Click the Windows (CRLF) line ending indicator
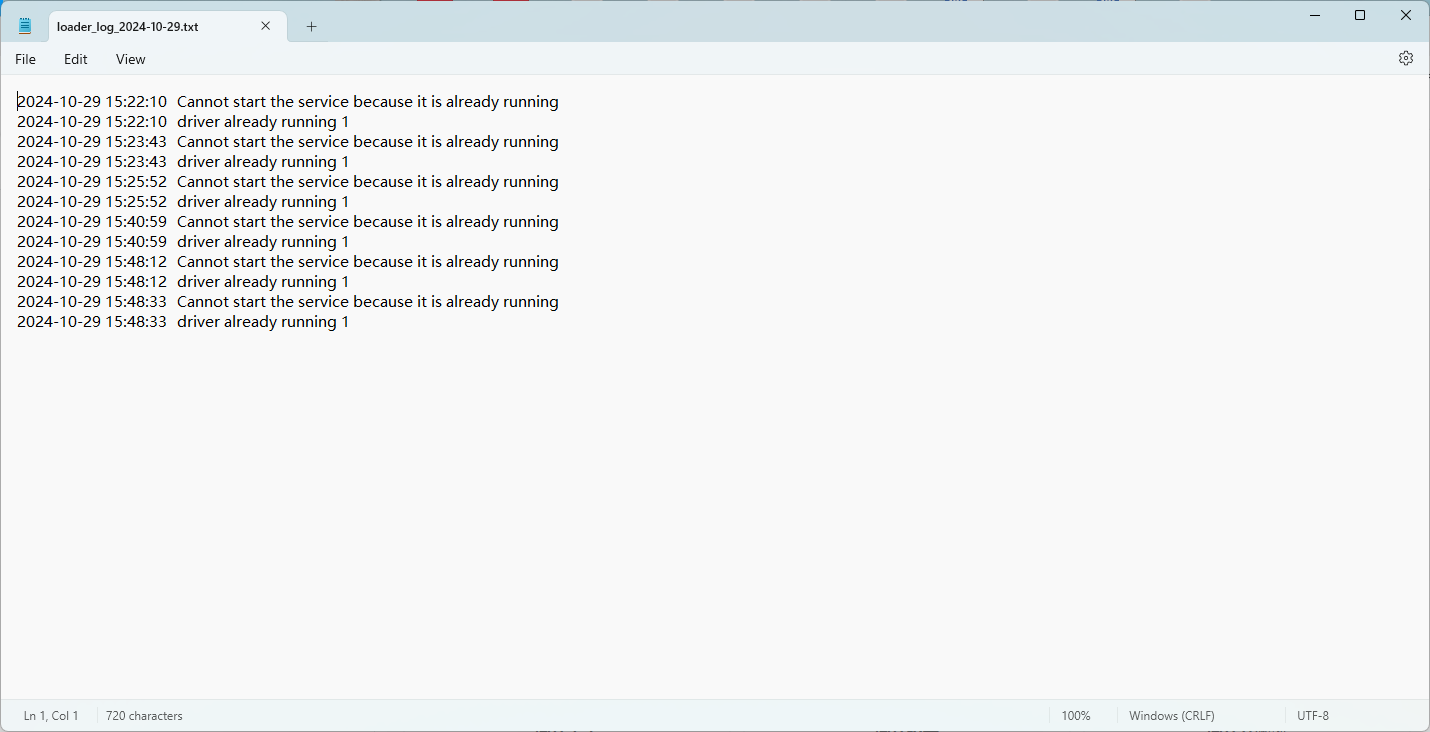1430x732 pixels. pyautogui.click(x=1172, y=716)
